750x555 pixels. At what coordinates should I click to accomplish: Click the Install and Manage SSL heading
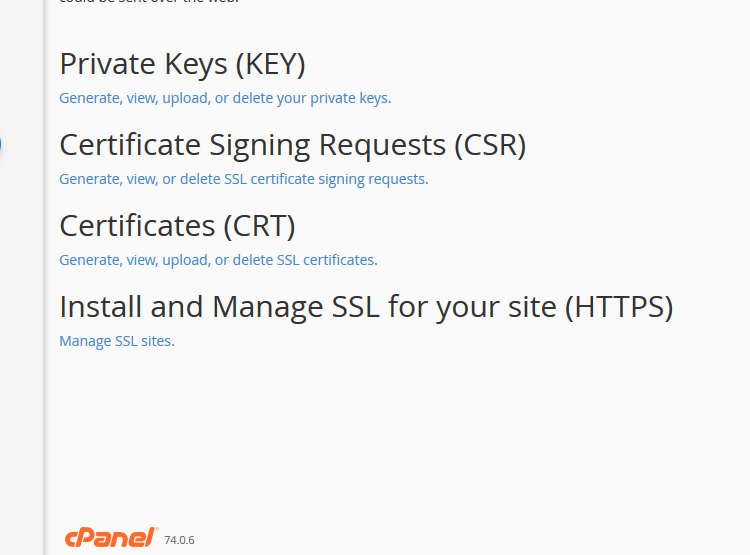click(x=366, y=307)
